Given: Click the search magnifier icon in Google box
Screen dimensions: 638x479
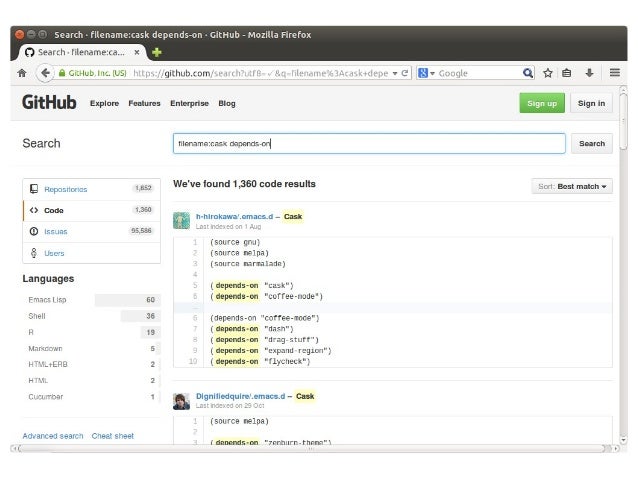Looking at the screenshot, I should click(528, 73).
